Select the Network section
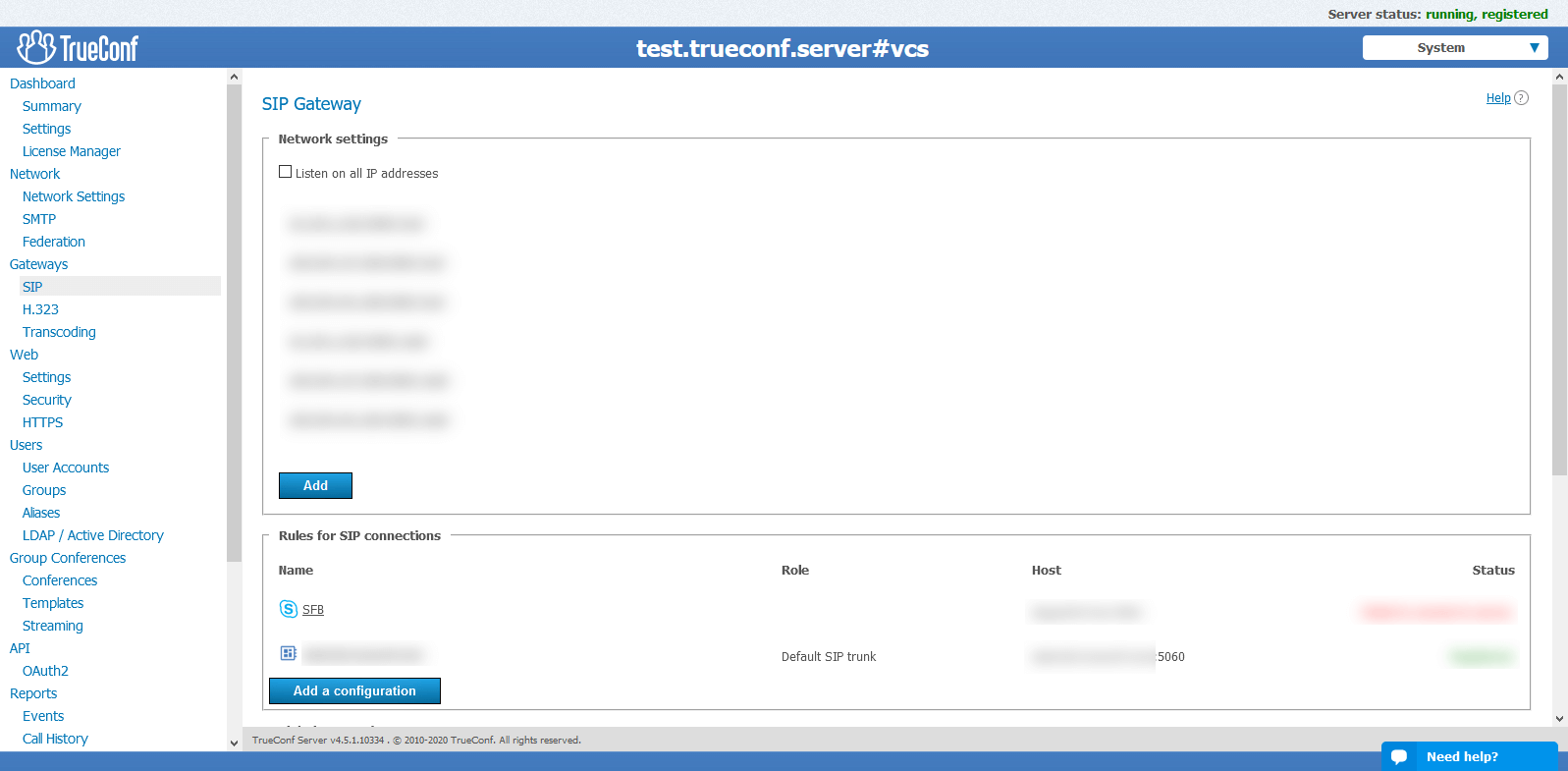The image size is (1568, 771). (35, 174)
